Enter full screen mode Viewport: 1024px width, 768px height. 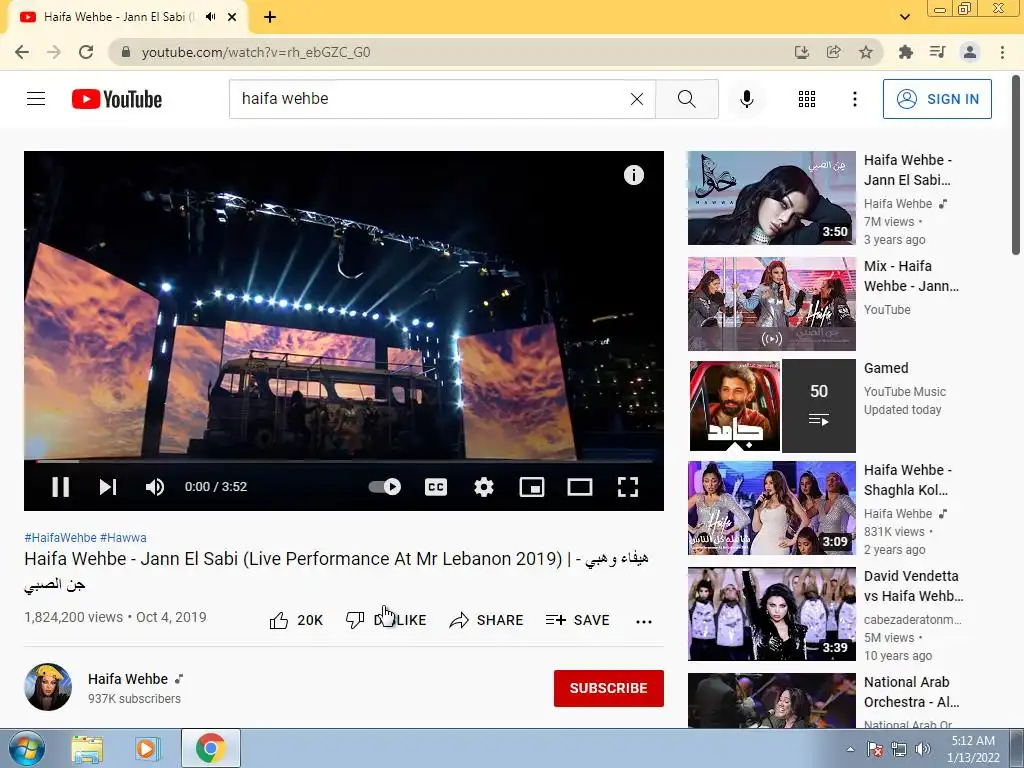click(628, 487)
